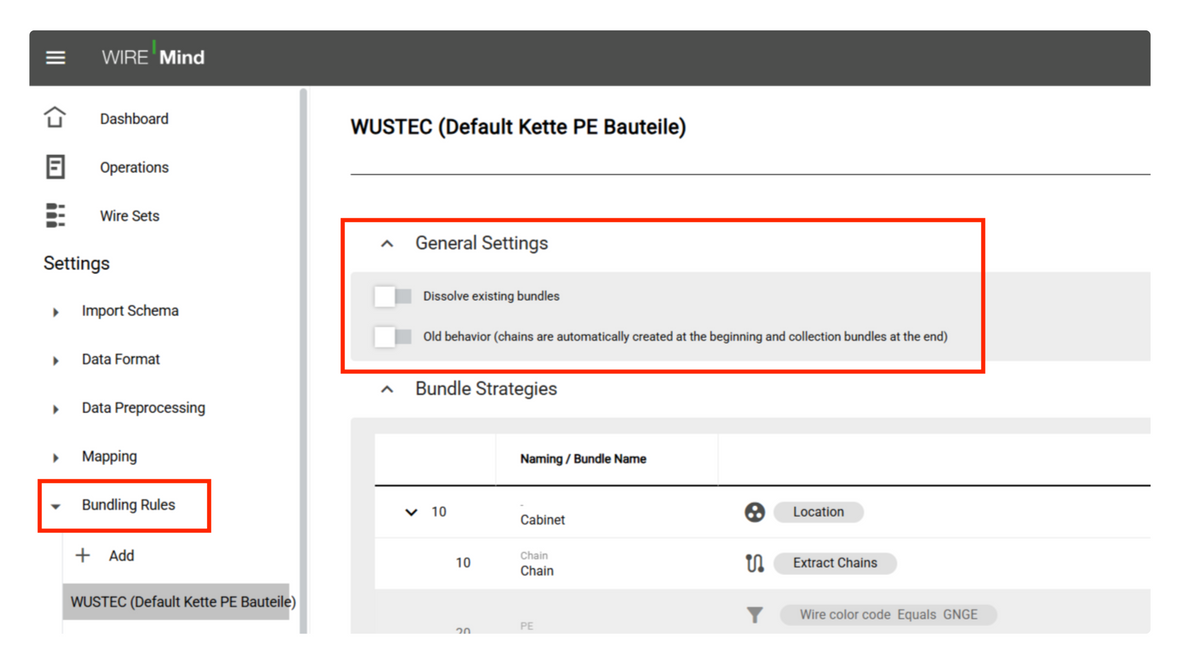
Task: Click the page title WUSTEC (Default Kette PE Bauteile)
Action: (x=519, y=126)
